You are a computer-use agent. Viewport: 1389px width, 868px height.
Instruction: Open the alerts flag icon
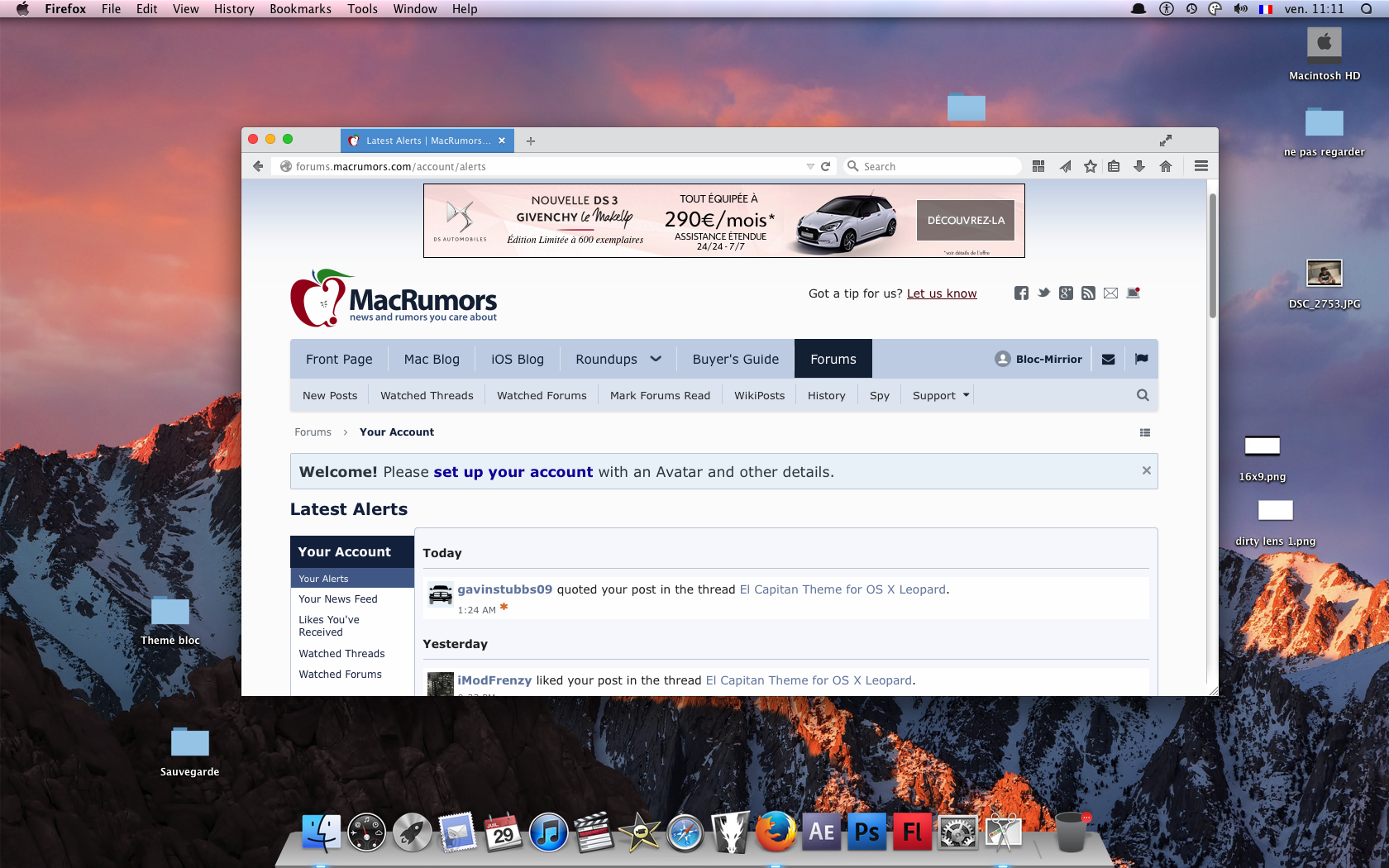[1141, 359]
